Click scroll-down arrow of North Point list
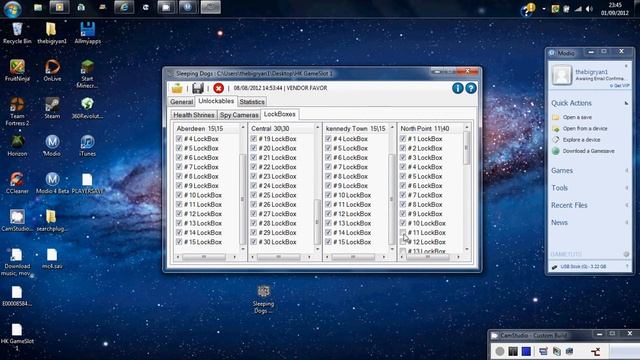 click(x=467, y=249)
